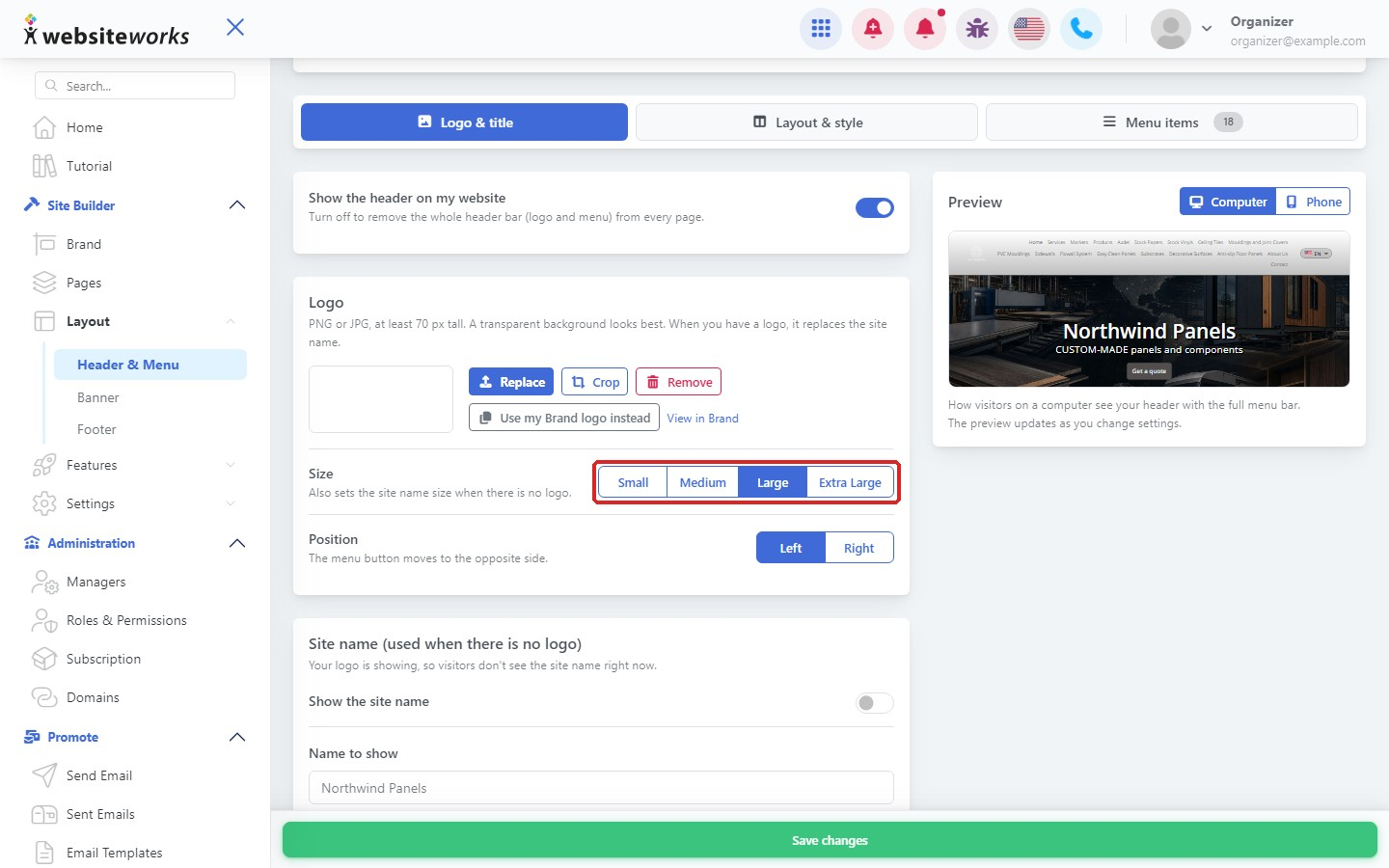Follow the View in Brand link
Viewport: 1389px width, 868px height.
tap(702, 419)
